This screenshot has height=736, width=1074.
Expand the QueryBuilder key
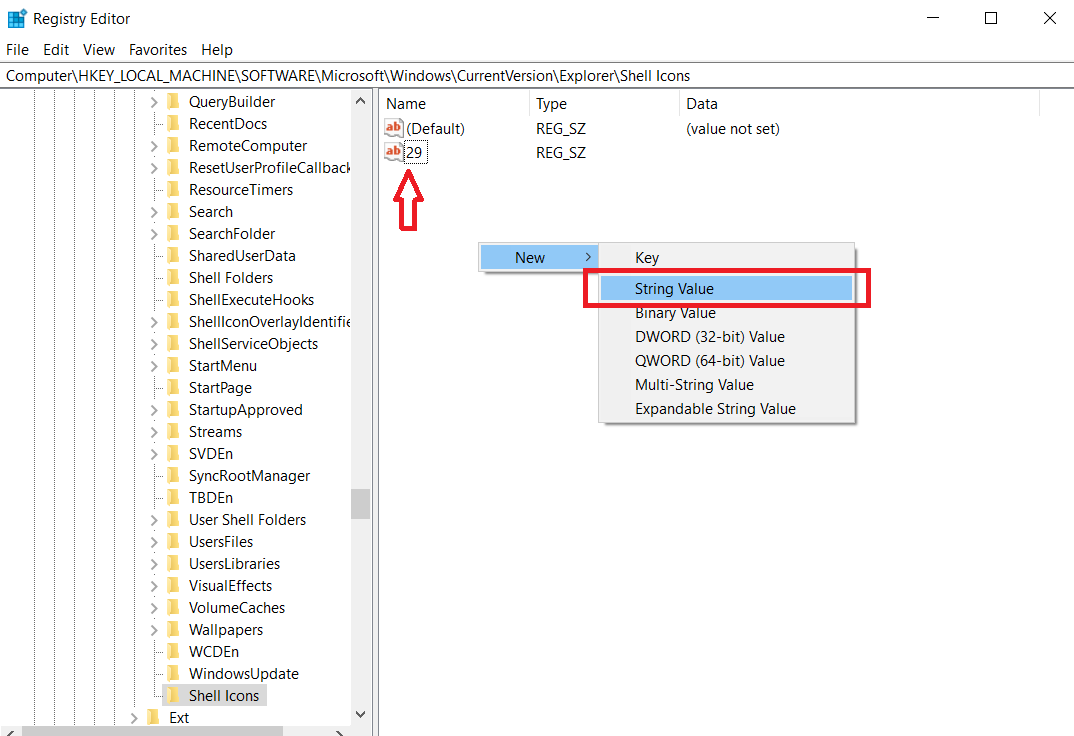154,102
